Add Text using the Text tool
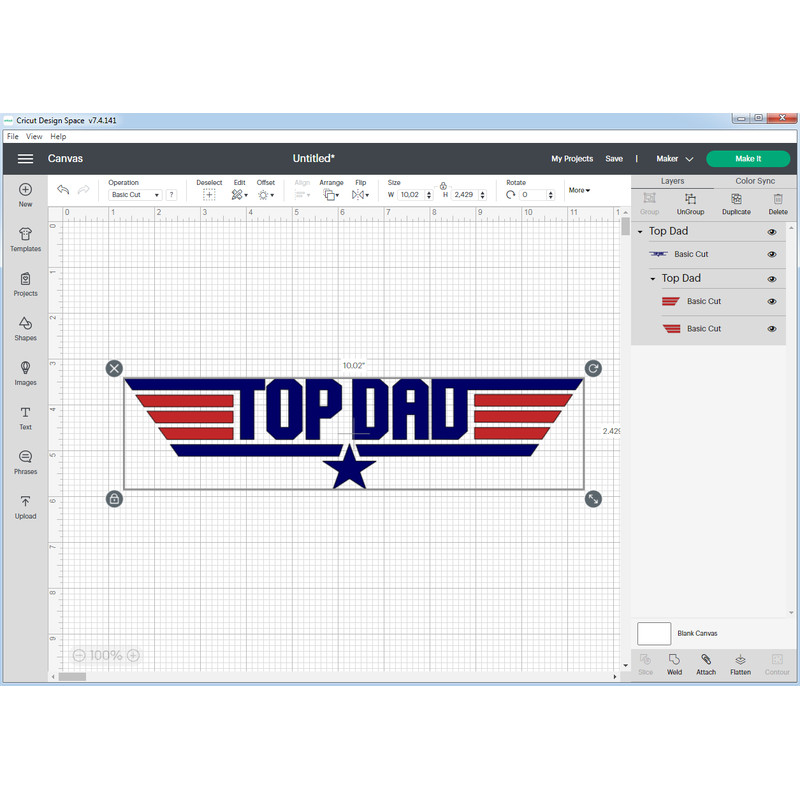 pos(25,417)
